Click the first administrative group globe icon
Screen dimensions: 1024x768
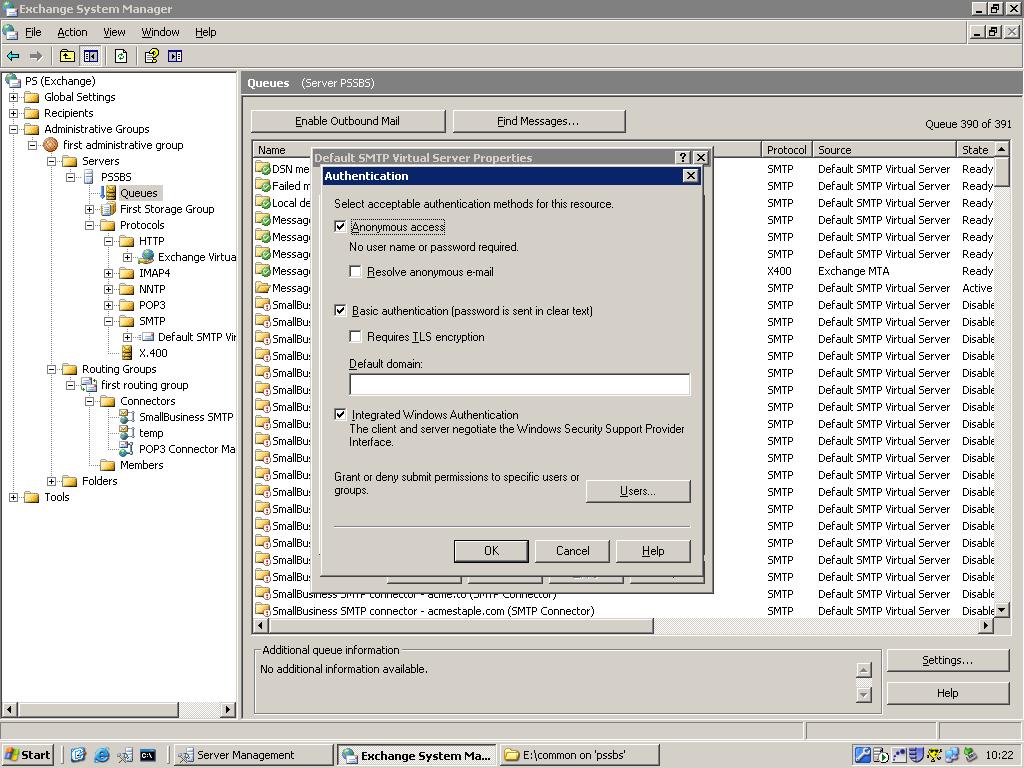pyautogui.click(x=51, y=145)
